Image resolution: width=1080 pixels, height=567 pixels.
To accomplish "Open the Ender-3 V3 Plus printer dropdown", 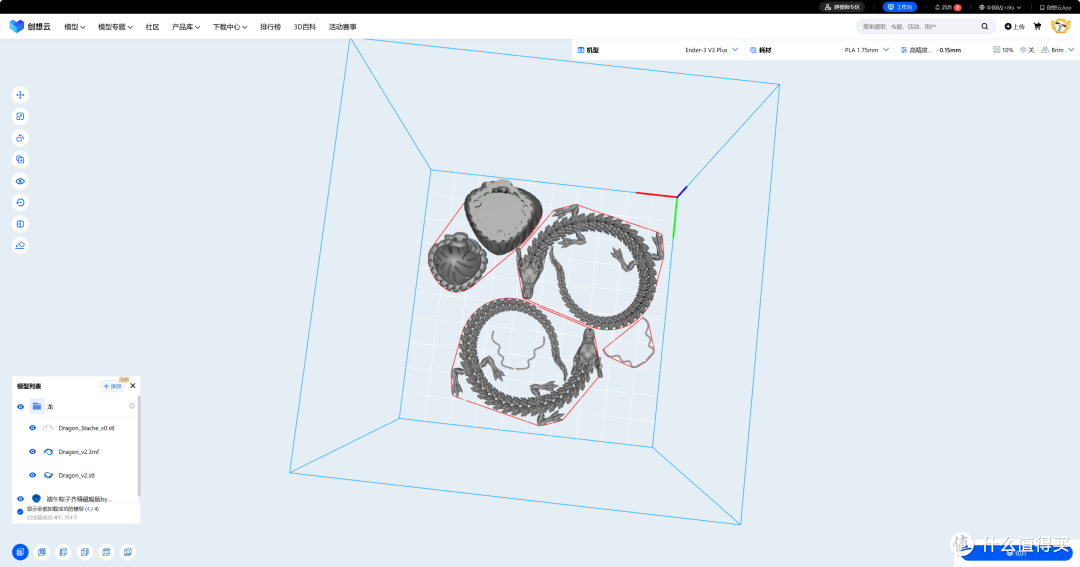I will point(712,50).
